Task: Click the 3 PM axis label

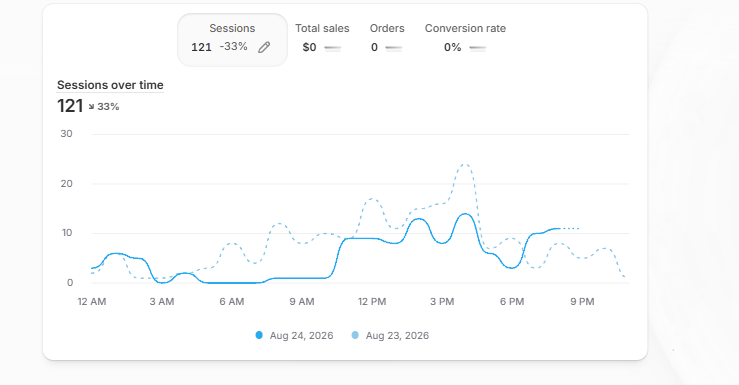Action: pyautogui.click(x=442, y=302)
